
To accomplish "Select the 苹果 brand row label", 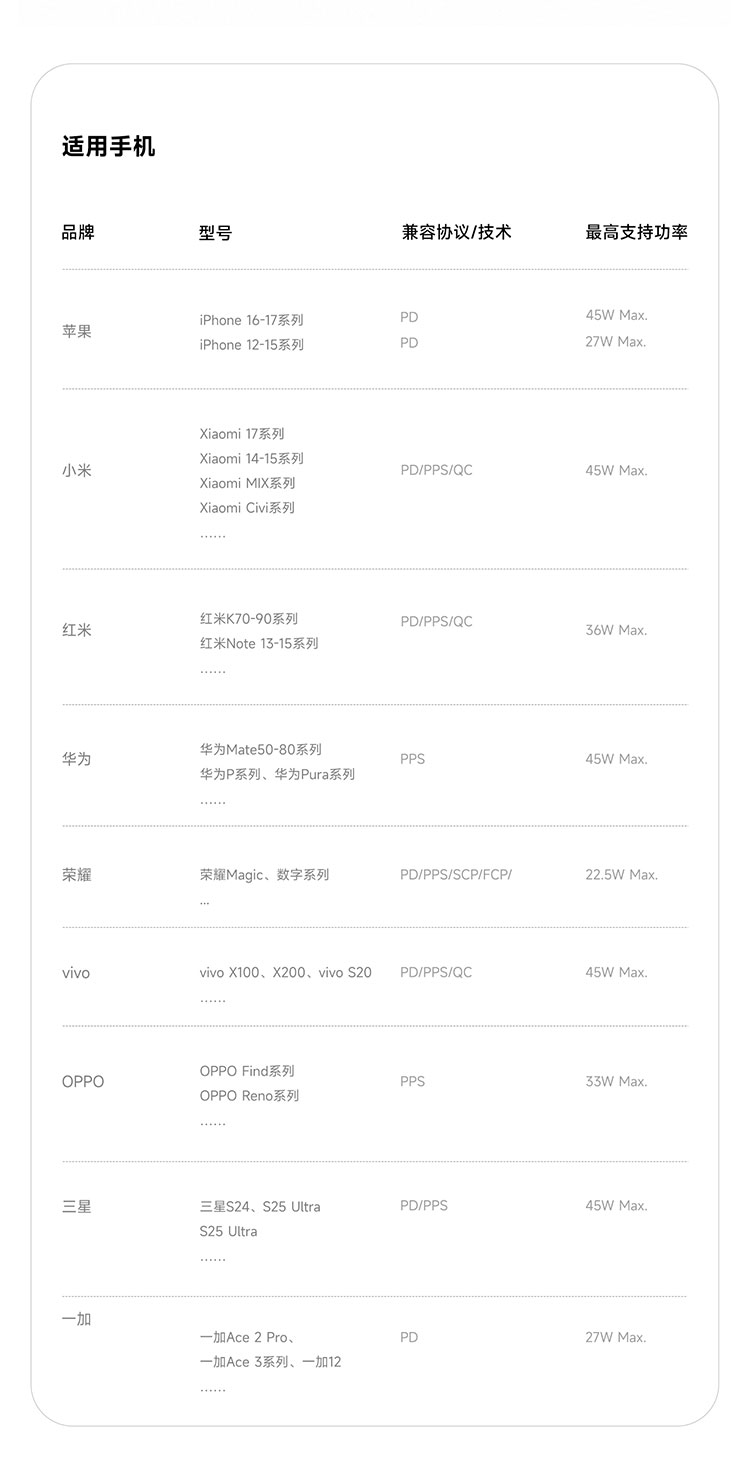I will 76,331.
